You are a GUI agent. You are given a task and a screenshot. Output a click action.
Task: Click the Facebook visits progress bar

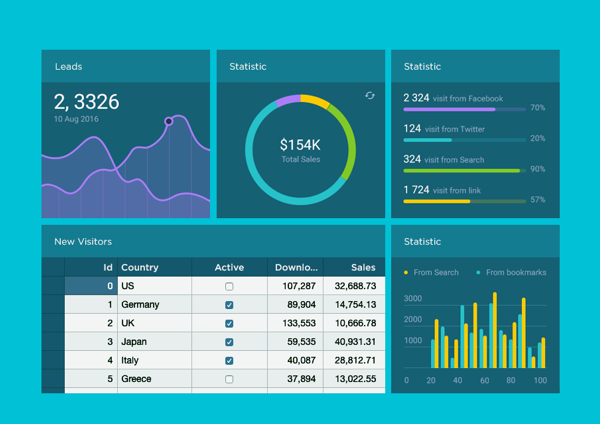465,109
